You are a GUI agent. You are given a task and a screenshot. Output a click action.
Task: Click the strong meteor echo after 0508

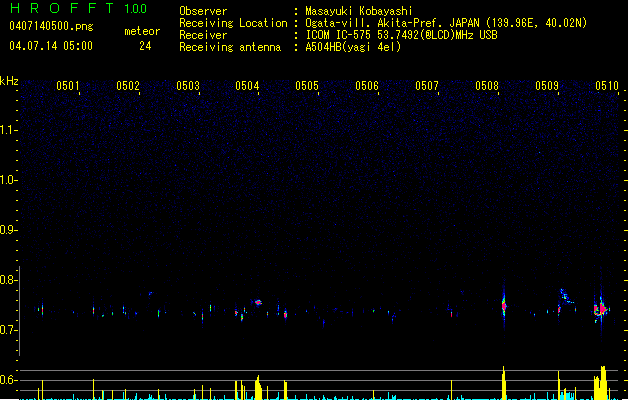[x=504, y=306]
